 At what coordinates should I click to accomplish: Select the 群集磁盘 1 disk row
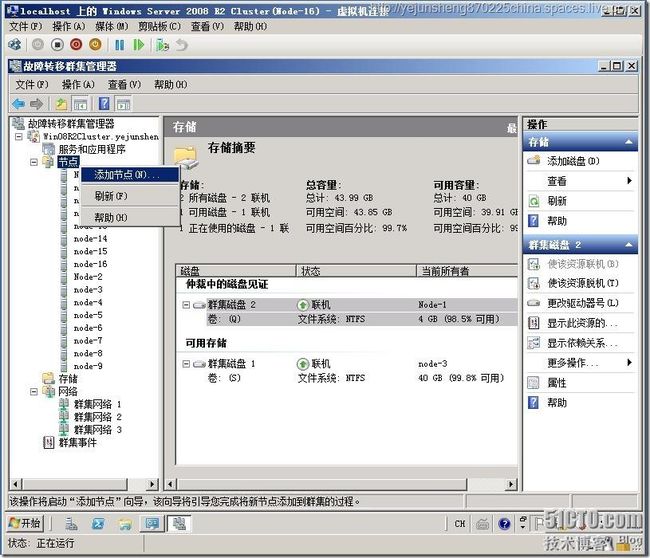(347, 364)
